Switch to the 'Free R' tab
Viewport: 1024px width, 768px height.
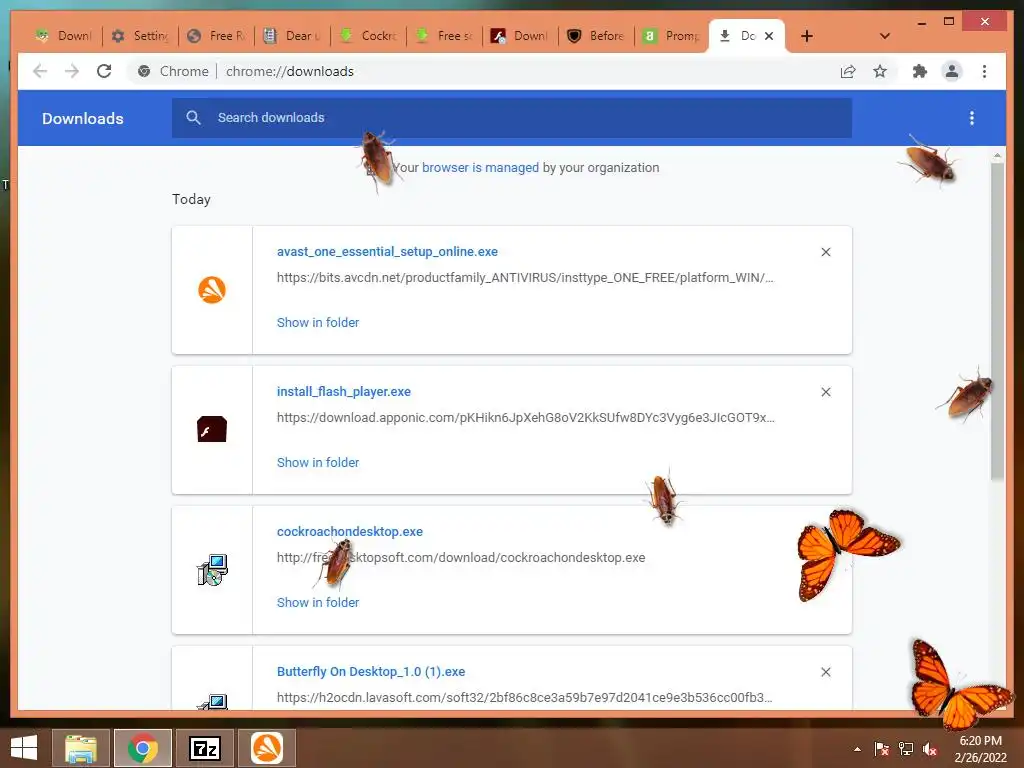point(216,36)
